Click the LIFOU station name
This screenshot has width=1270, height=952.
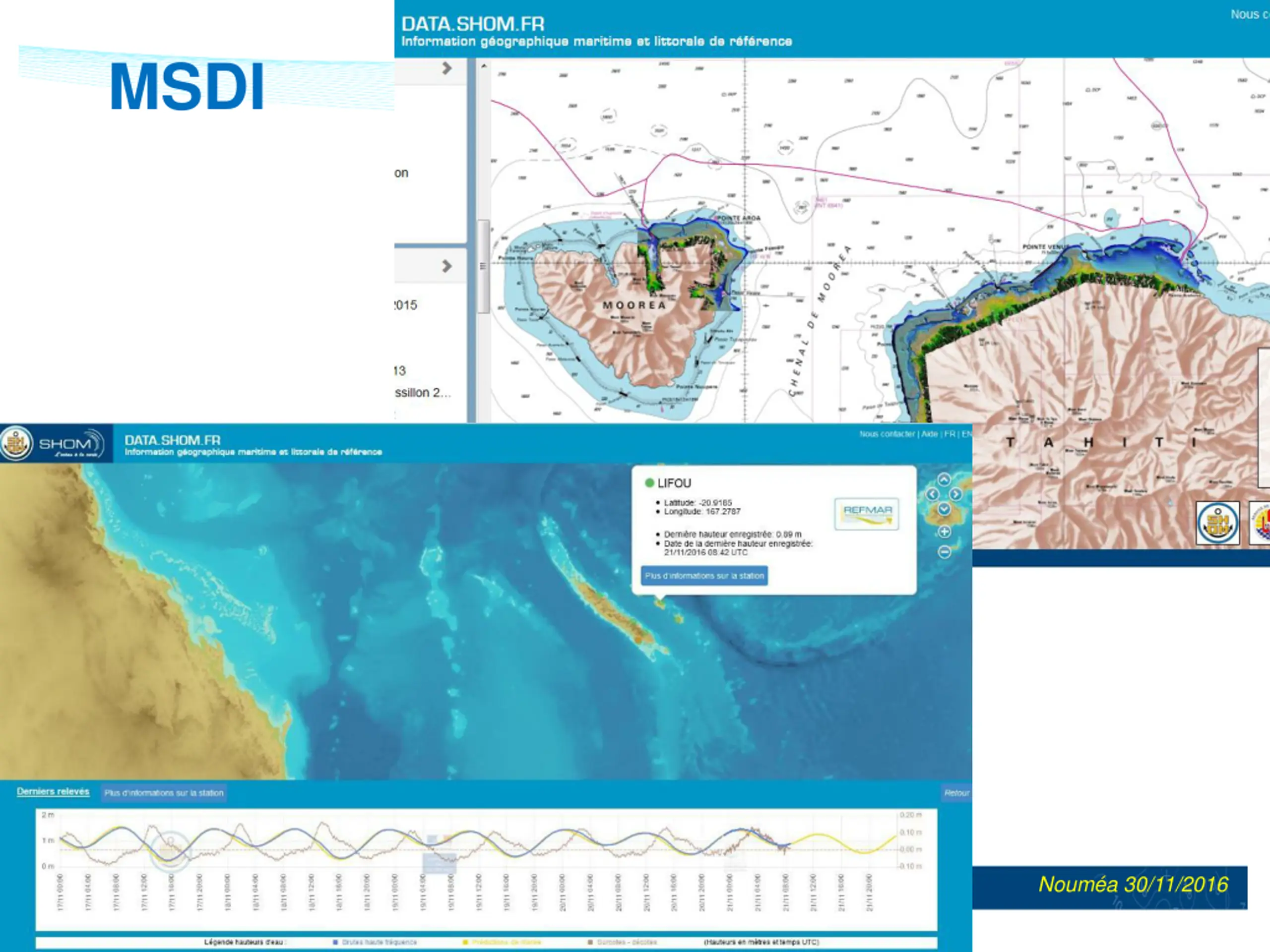click(674, 483)
